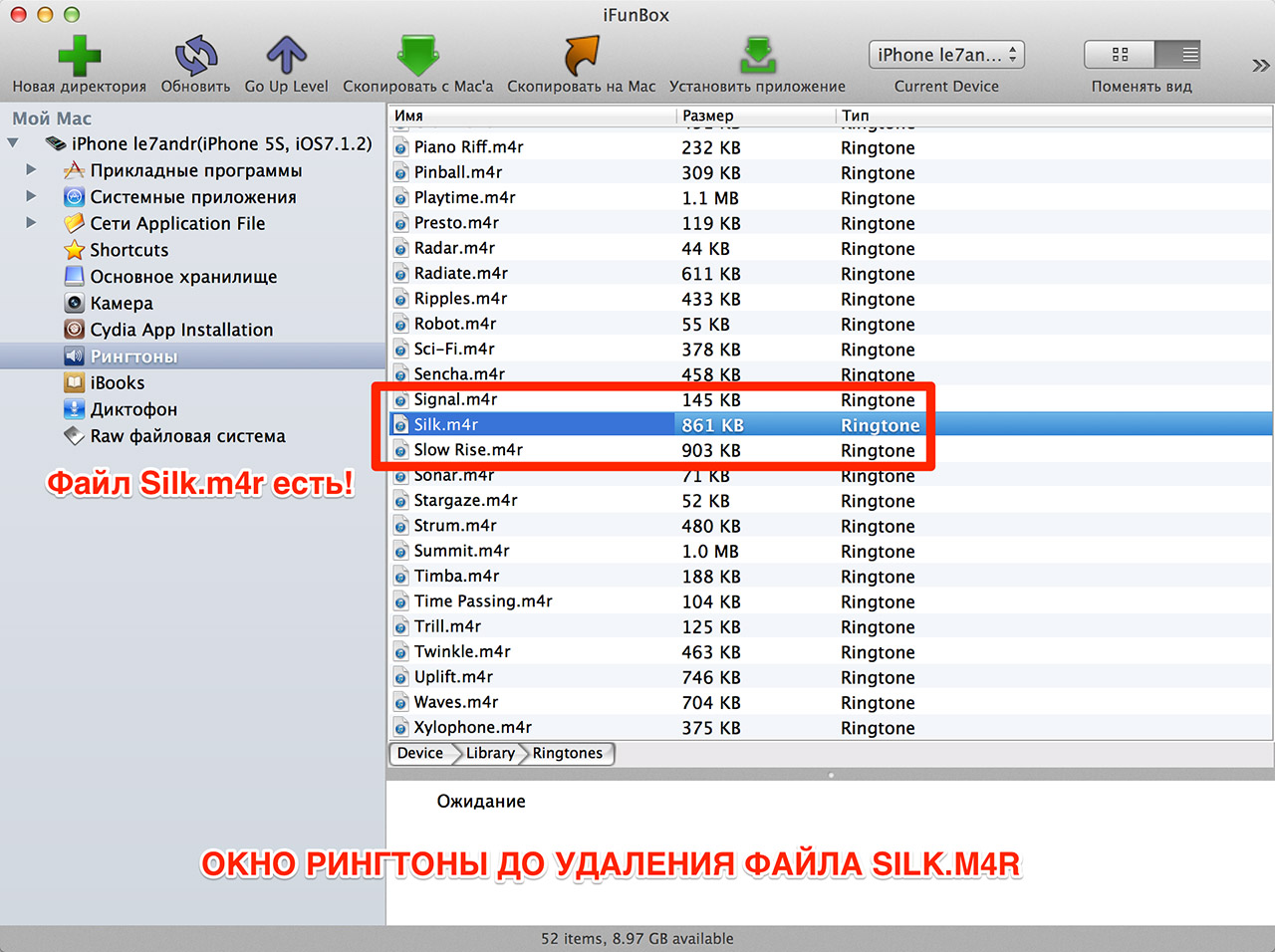Screen dimensions: 1275x952
Task: Click the Timba.m4r file icon
Action: pos(400,577)
